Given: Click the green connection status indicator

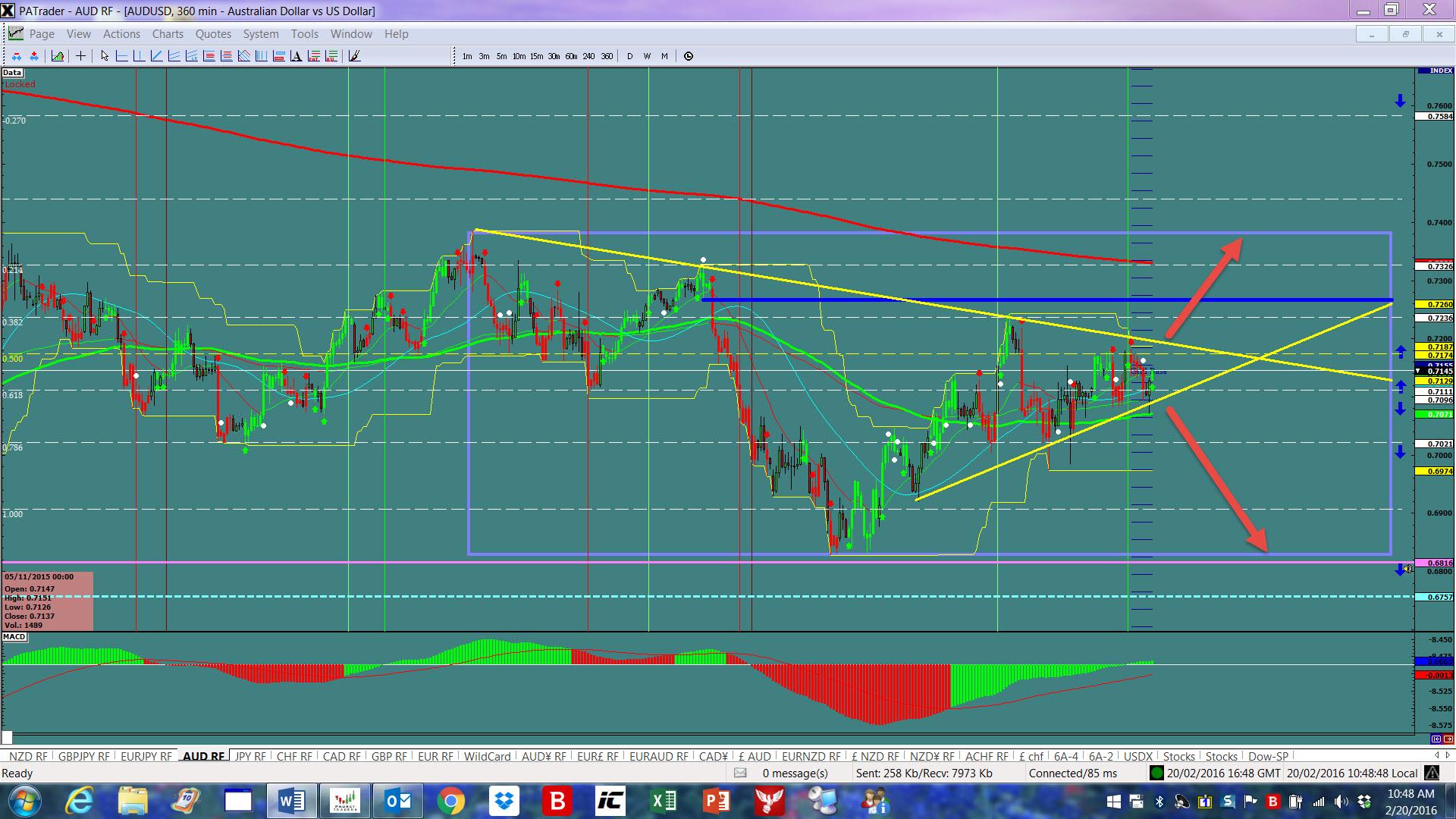Looking at the screenshot, I should coord(1156,773).
